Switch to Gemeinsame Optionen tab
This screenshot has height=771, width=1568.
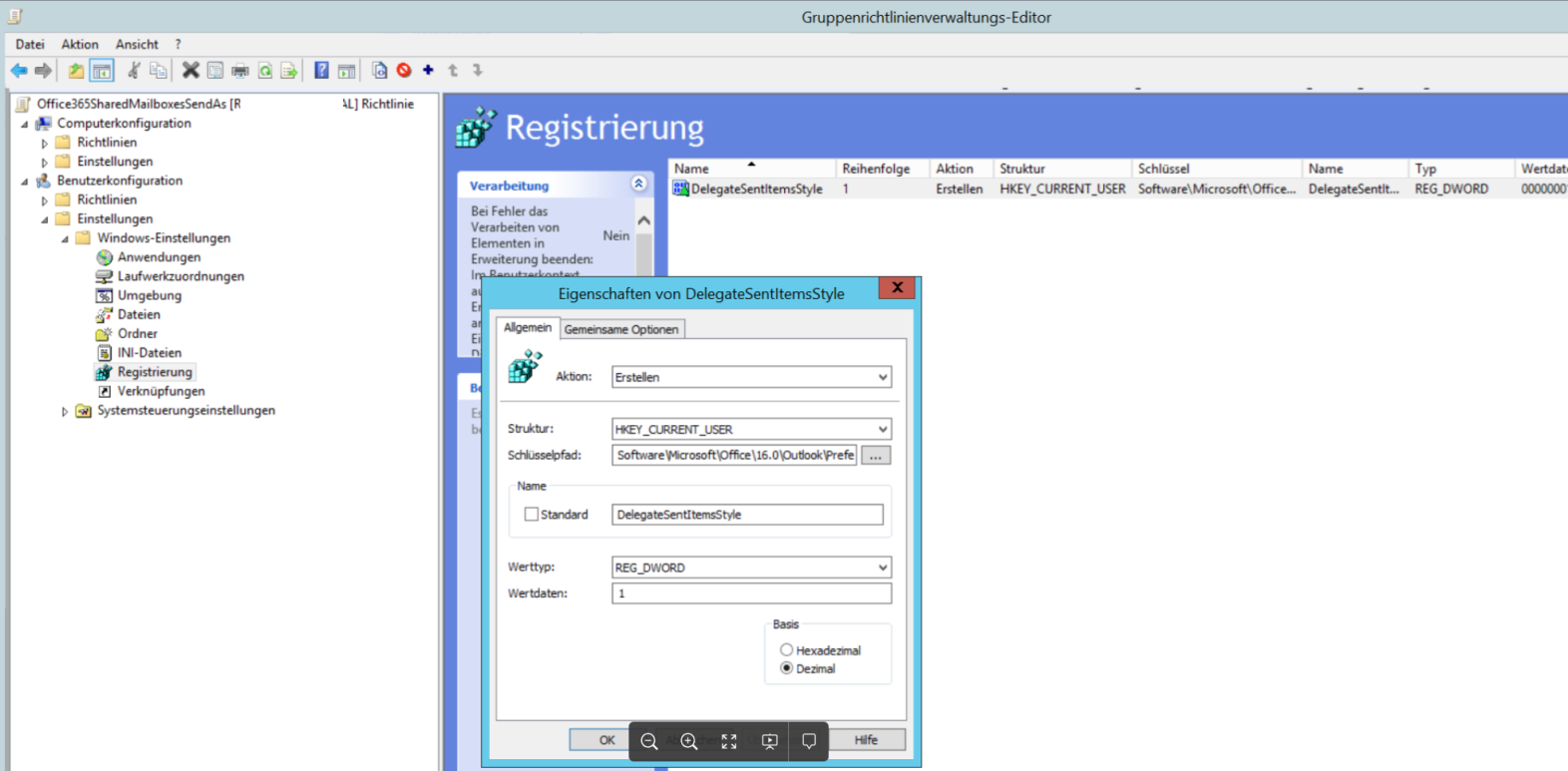click(x=620, y=329)
